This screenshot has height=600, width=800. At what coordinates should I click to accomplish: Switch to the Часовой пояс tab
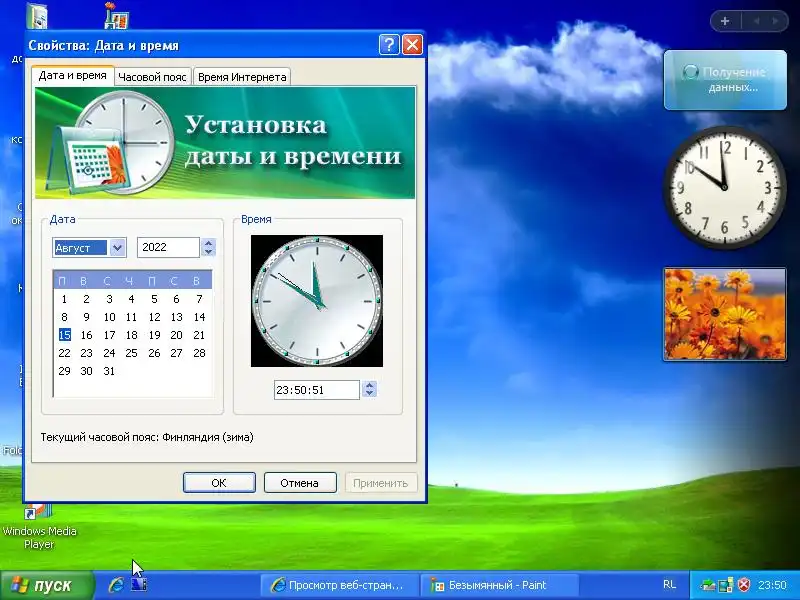pos(152,77)
